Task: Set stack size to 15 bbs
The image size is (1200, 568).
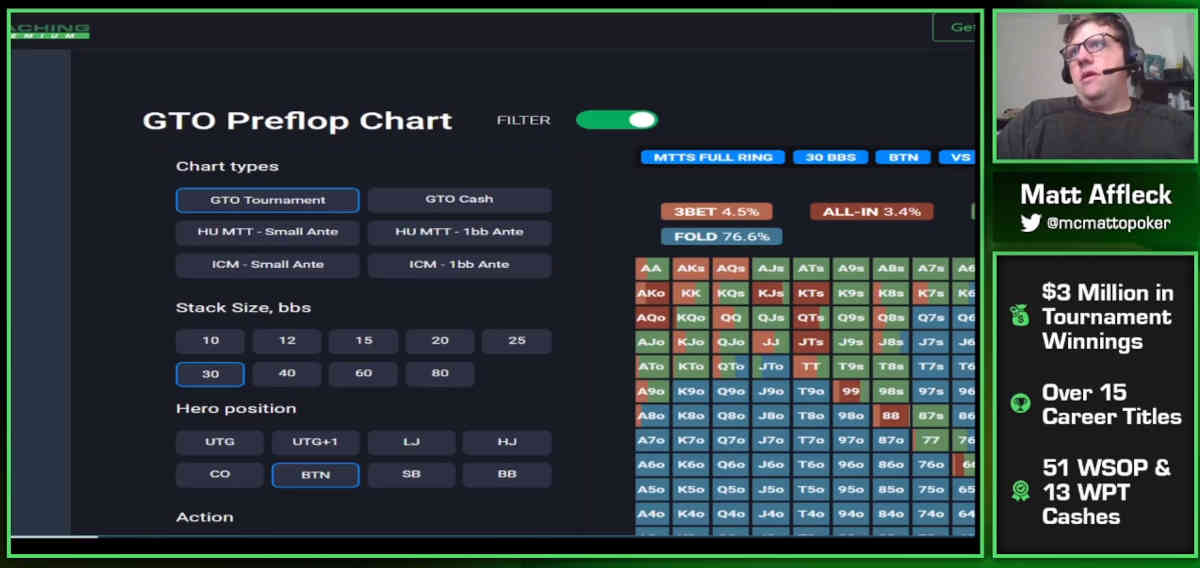Action: click(x=363, y=341)
